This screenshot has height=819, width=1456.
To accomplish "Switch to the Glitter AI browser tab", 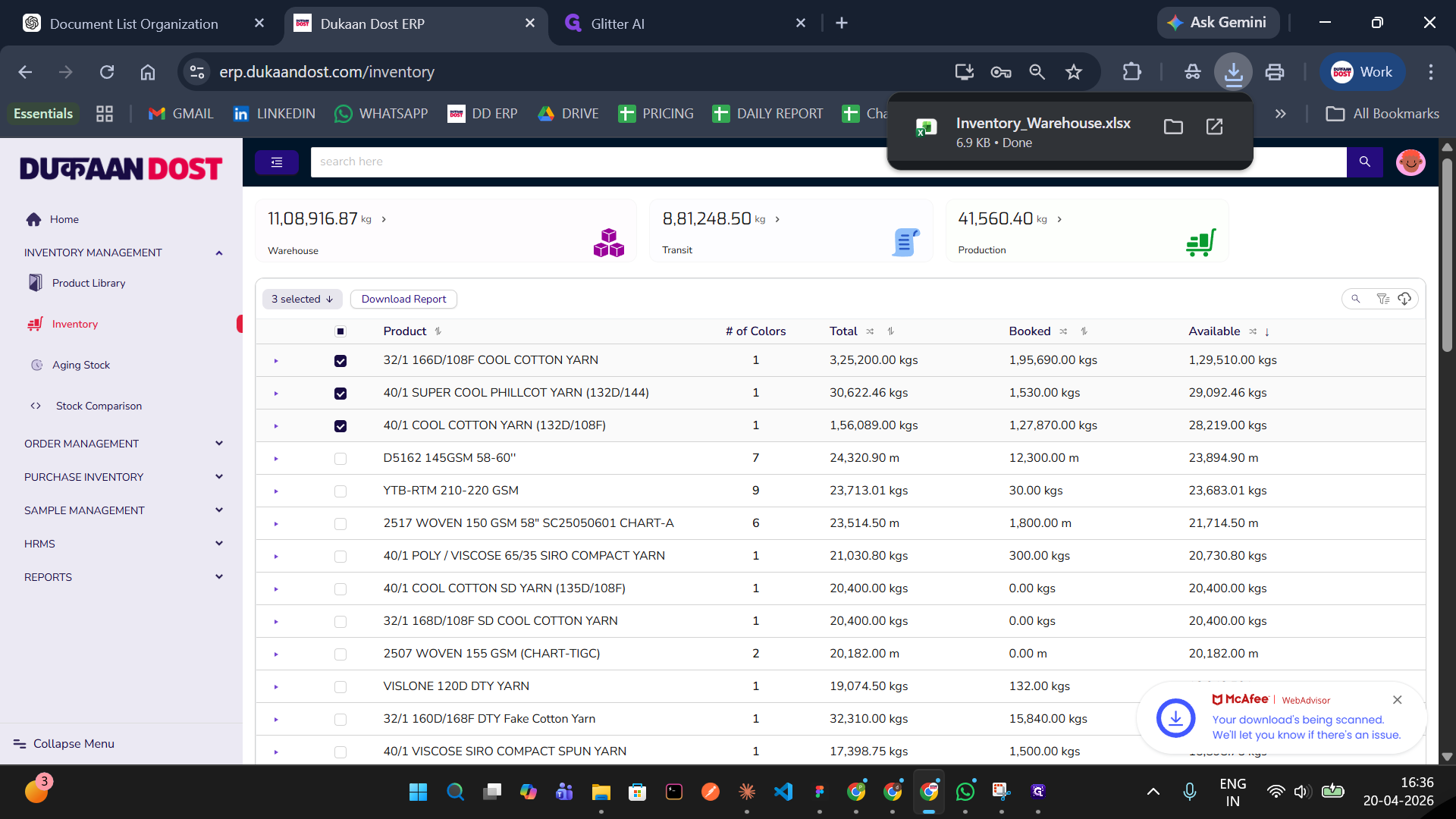I will point(617,24).
